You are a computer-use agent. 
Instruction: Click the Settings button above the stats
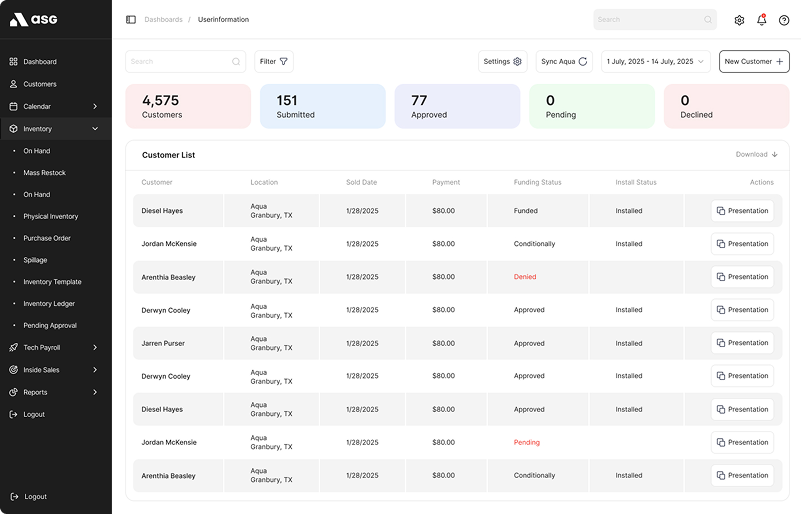click(502, 62)
